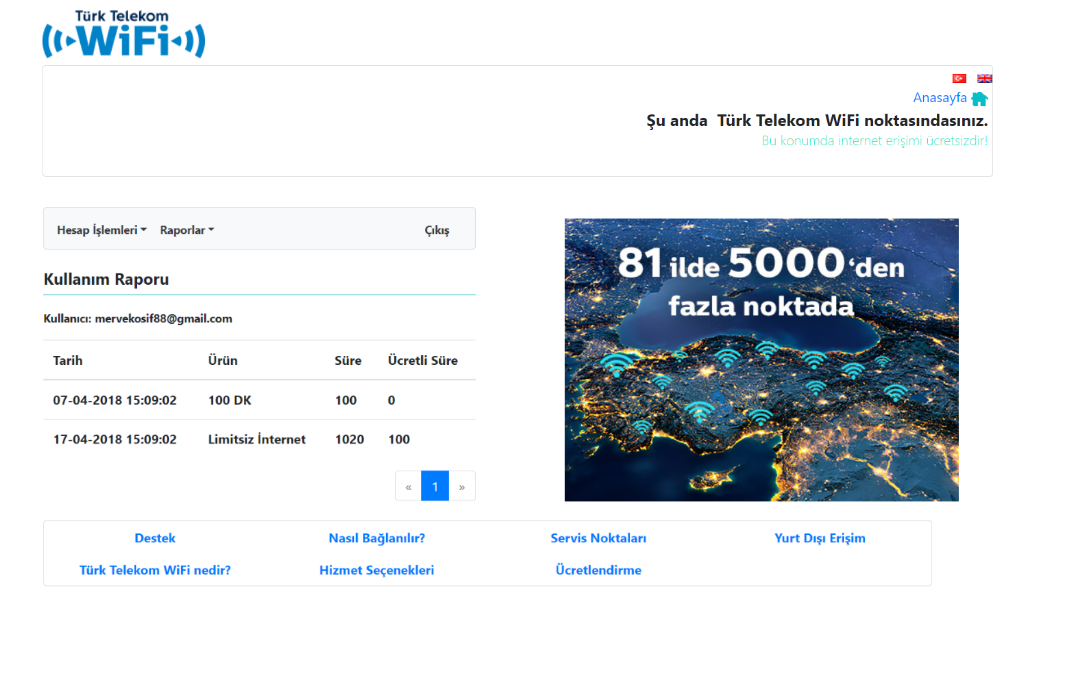Select the 17-04-2018 15:09:02 date cell

coord(115,440)
